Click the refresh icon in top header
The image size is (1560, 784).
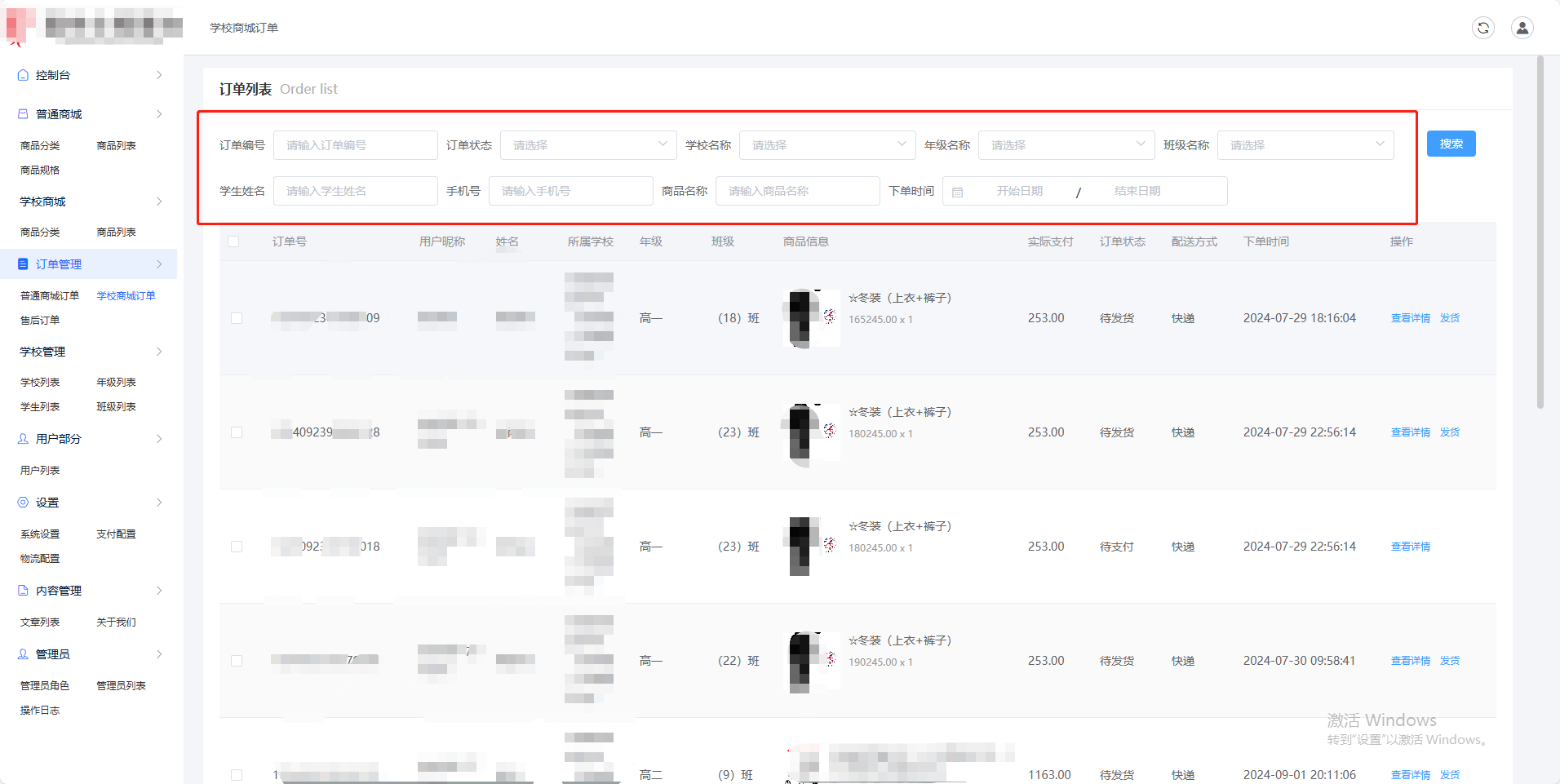pyautogui.click(x=1482, y=28)
